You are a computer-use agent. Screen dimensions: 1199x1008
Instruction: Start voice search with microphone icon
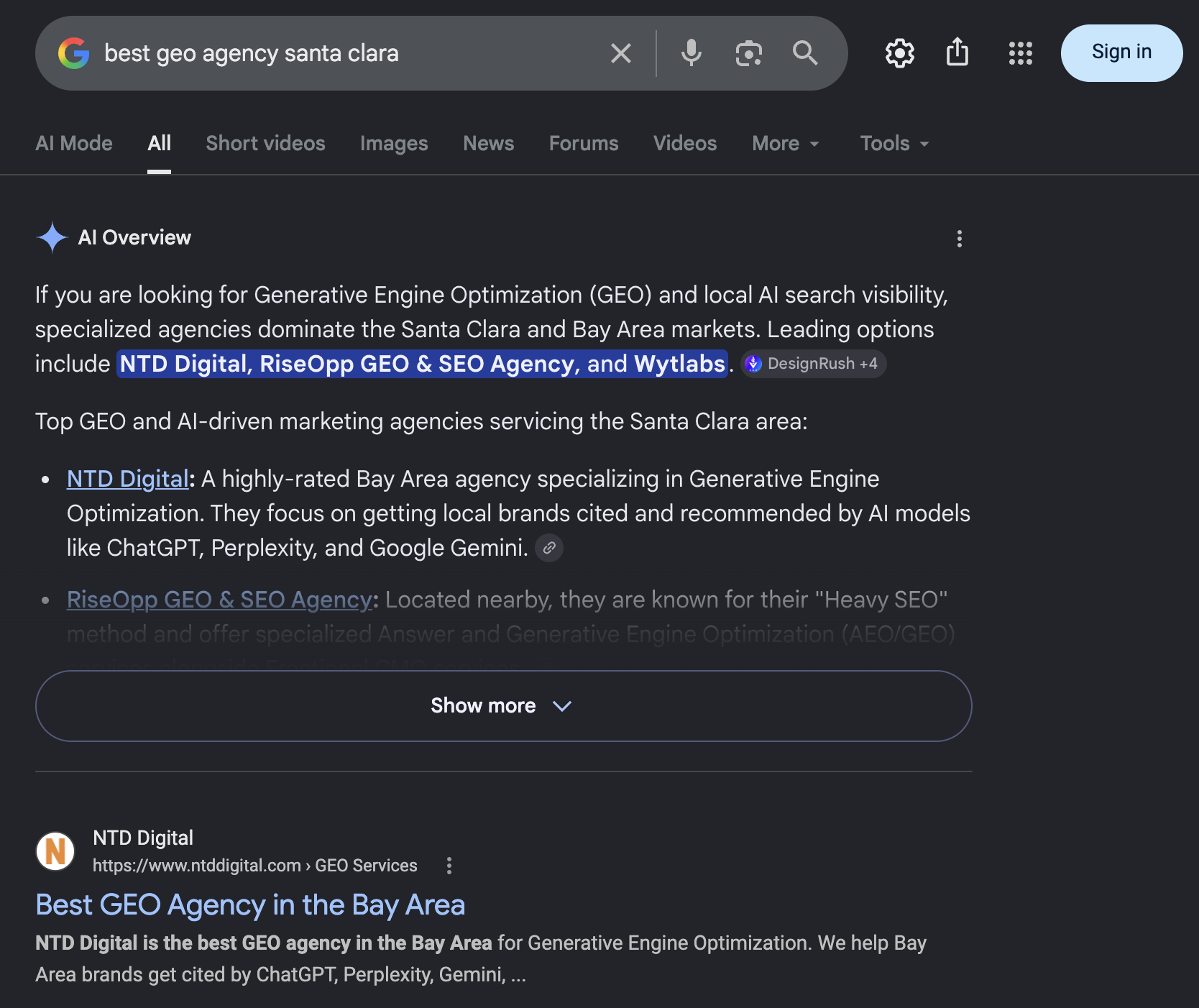click(692, 53)
